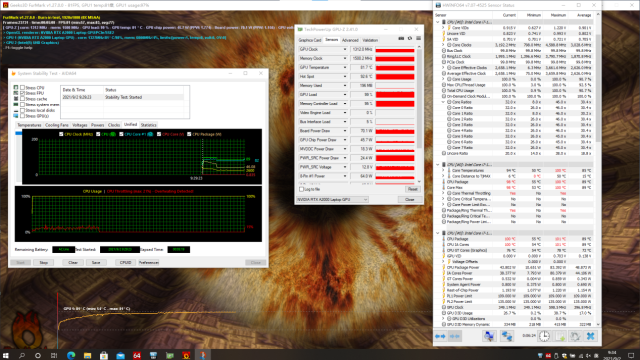Open Microsoft Store from the taskbar
Viewport: 640px width, 360px height.
(104, 356)
